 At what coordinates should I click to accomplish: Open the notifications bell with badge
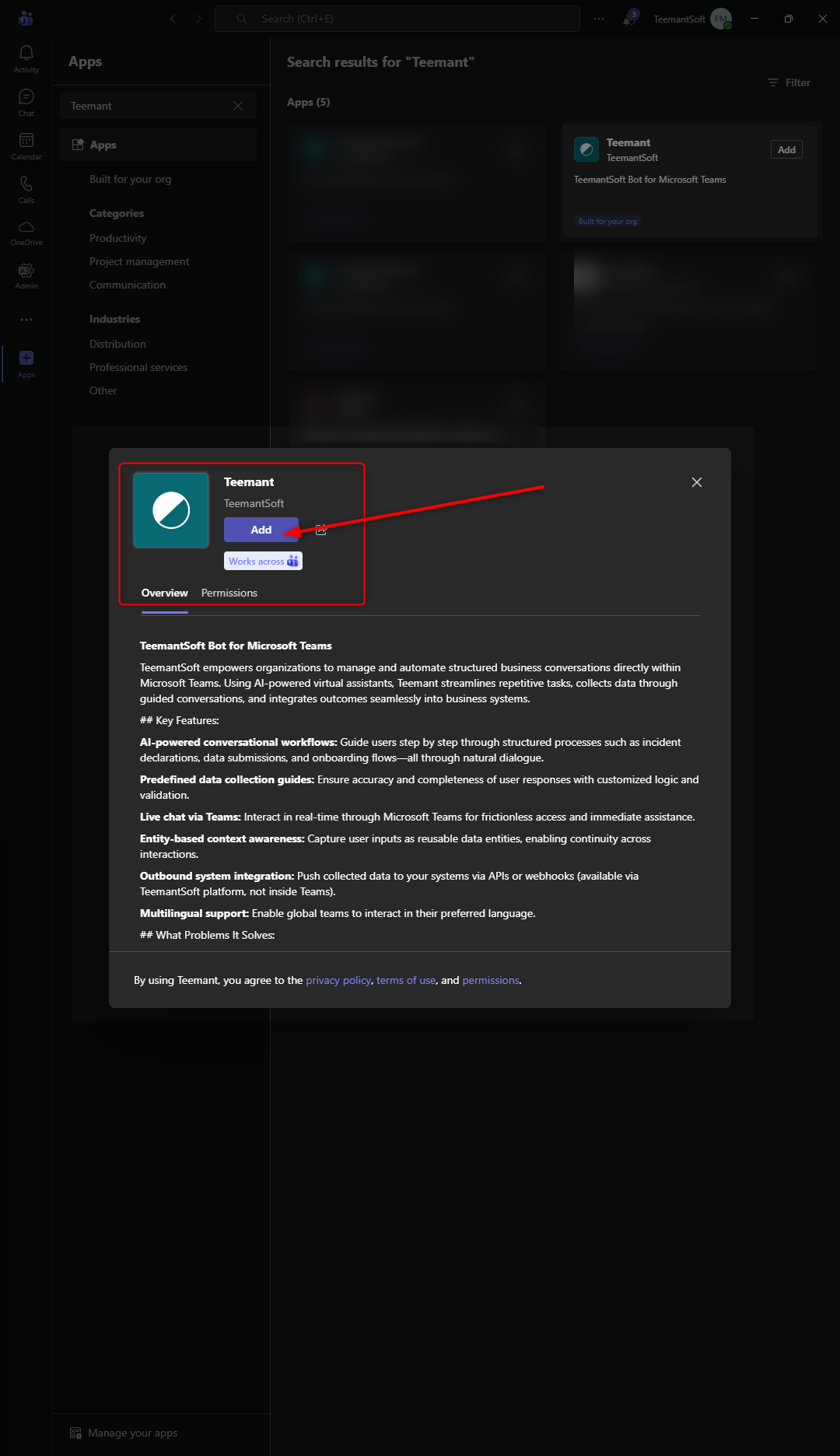pos(629,19)
